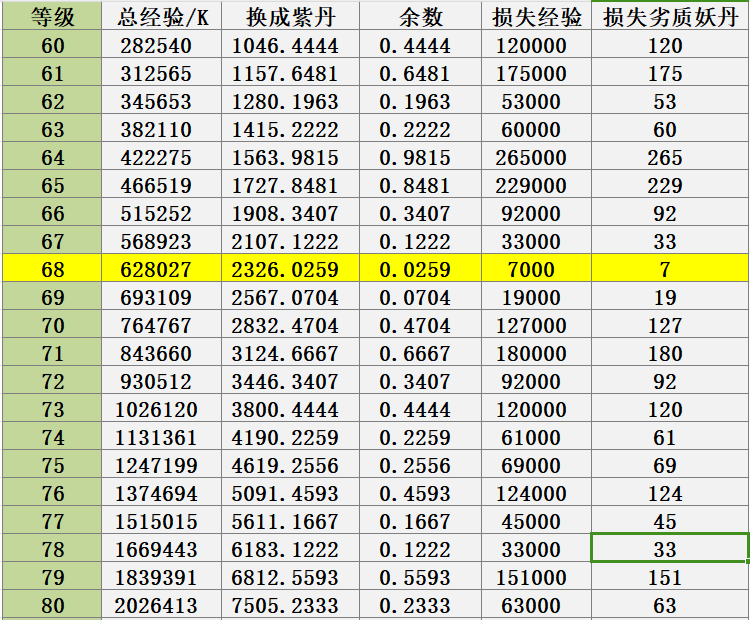
Task: Click total experience cell 1247199
Action: click(162, 465)
